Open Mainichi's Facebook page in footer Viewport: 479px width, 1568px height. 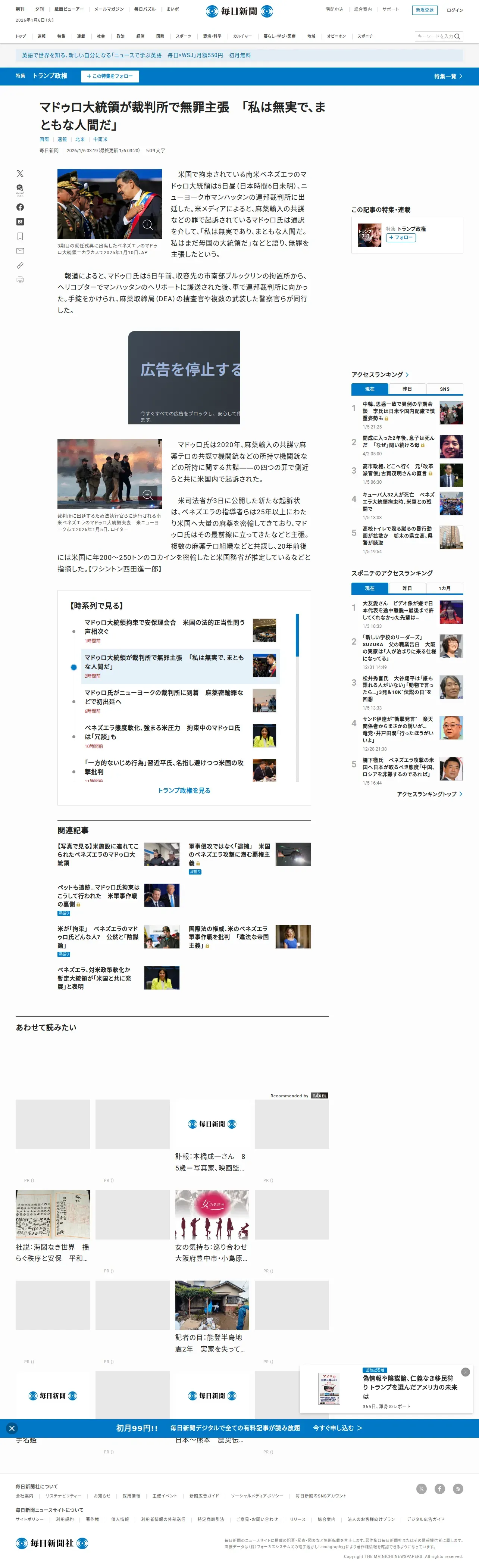[x=439, y=1489]
